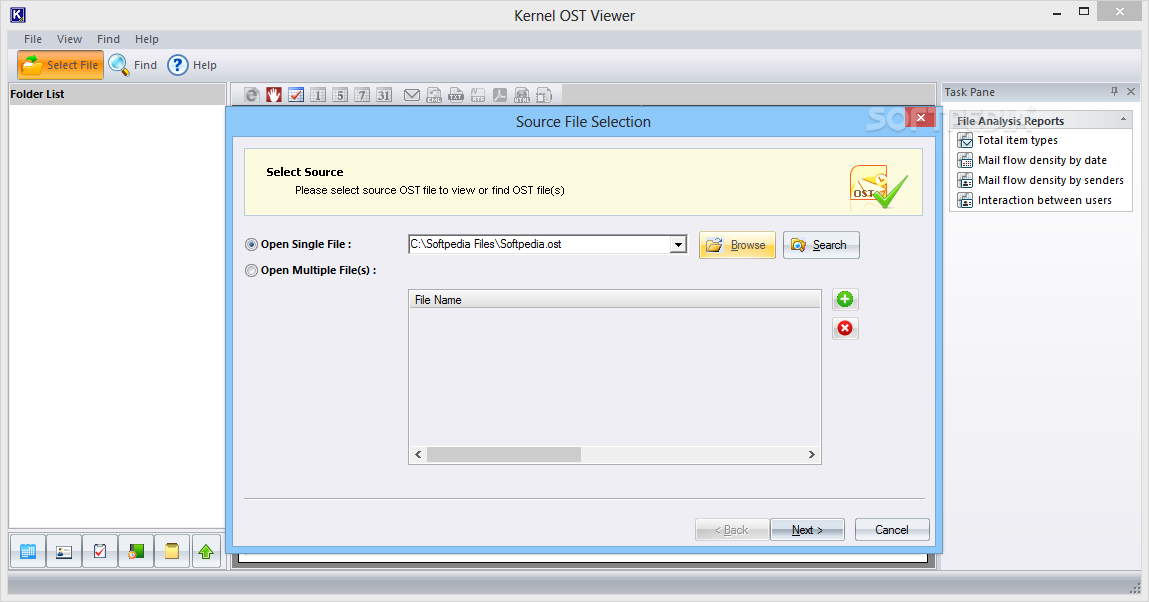Click the RTF export icon

(x=478, y=94)
